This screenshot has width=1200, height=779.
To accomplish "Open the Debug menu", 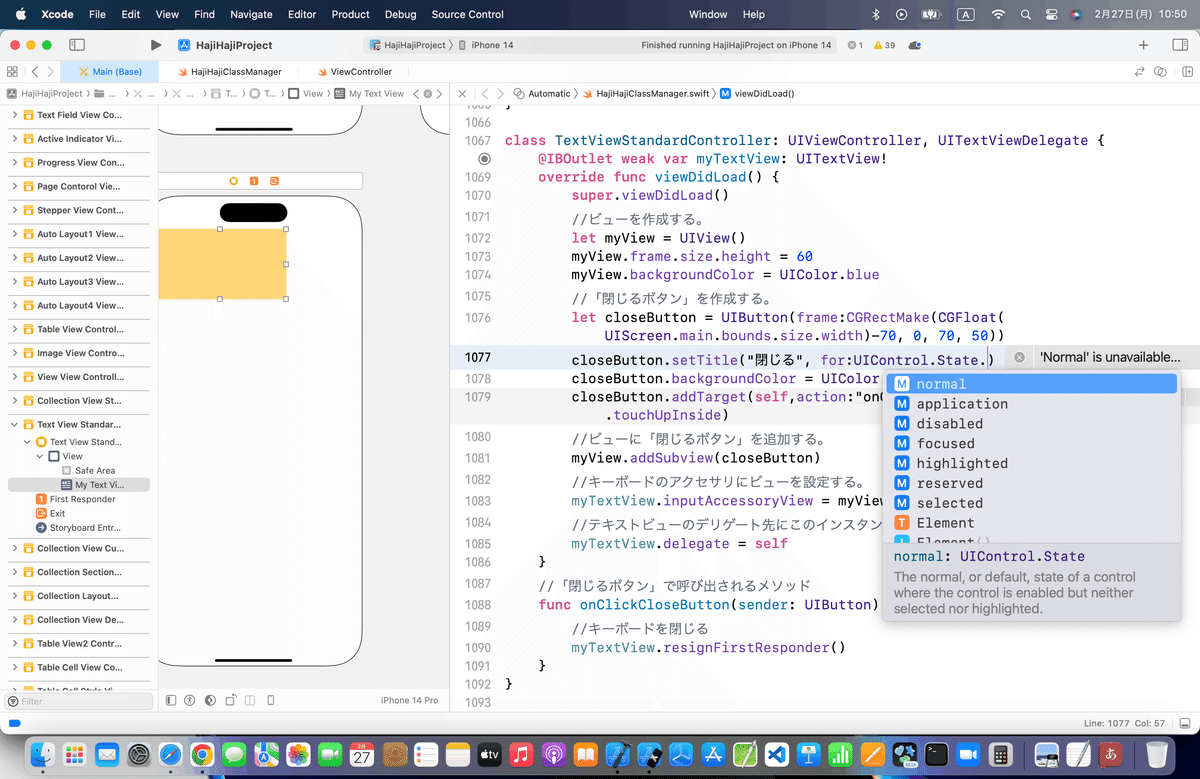I will coord(400,15).
